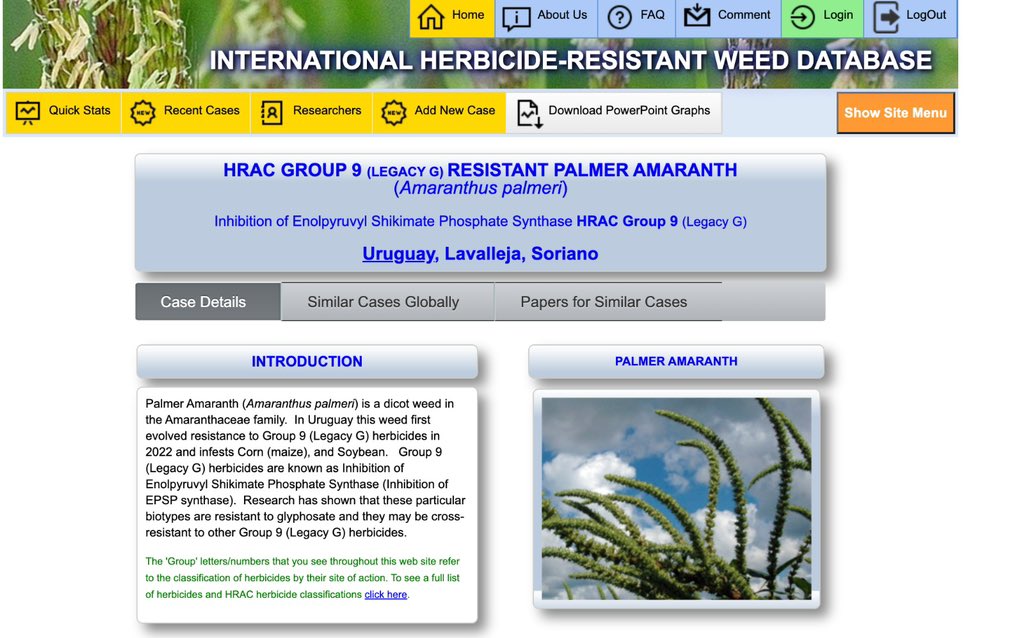
Task: Click the Palmer Amaranth plant photo
Action: (676, 499)
